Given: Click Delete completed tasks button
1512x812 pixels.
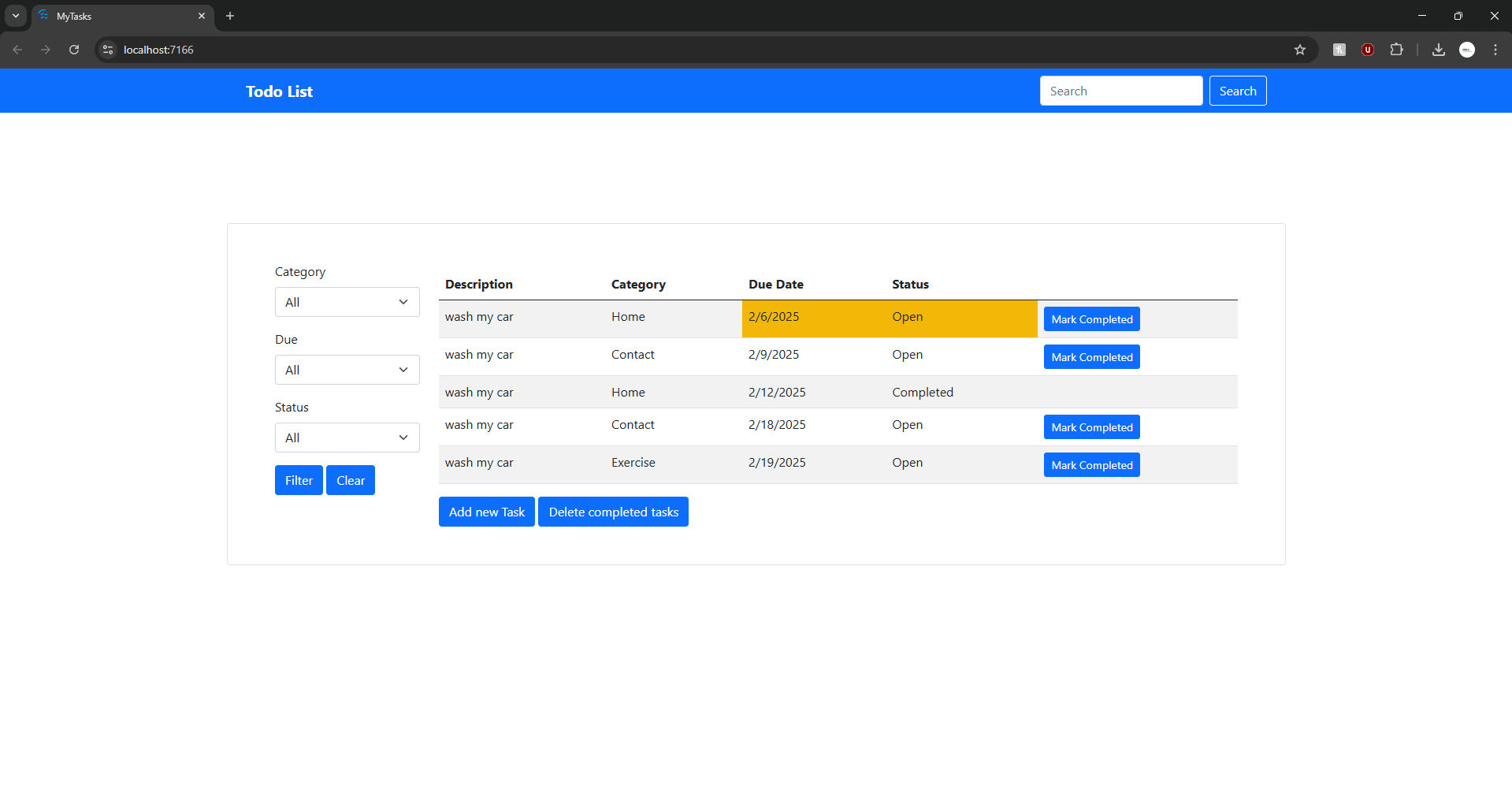Looking at the screenshot, I should click(613, 512).
